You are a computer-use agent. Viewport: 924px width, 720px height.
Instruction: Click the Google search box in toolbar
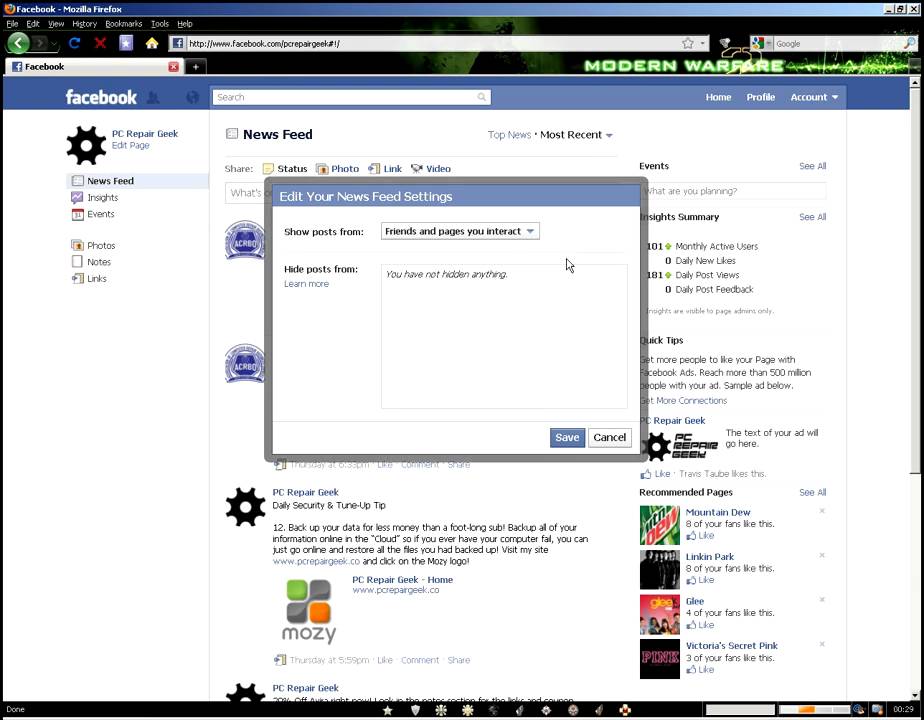tap(838, 43)
